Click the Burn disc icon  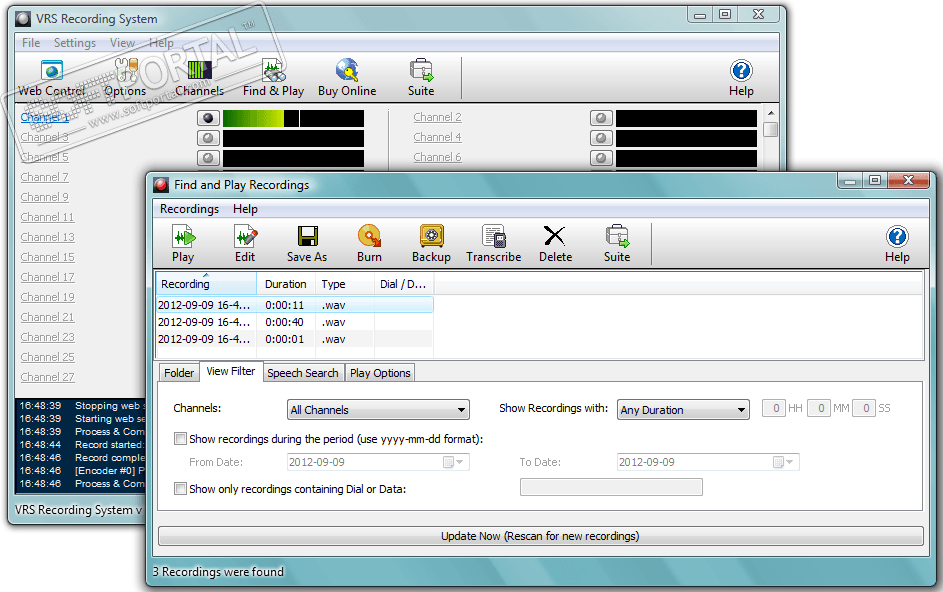tap(369, 236)
